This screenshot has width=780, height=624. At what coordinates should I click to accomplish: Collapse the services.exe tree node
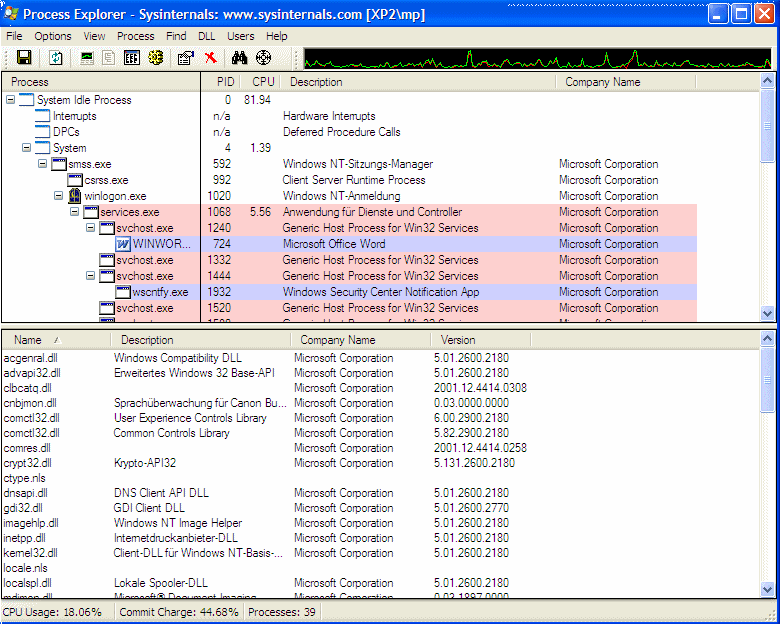[x=75, y=212]
